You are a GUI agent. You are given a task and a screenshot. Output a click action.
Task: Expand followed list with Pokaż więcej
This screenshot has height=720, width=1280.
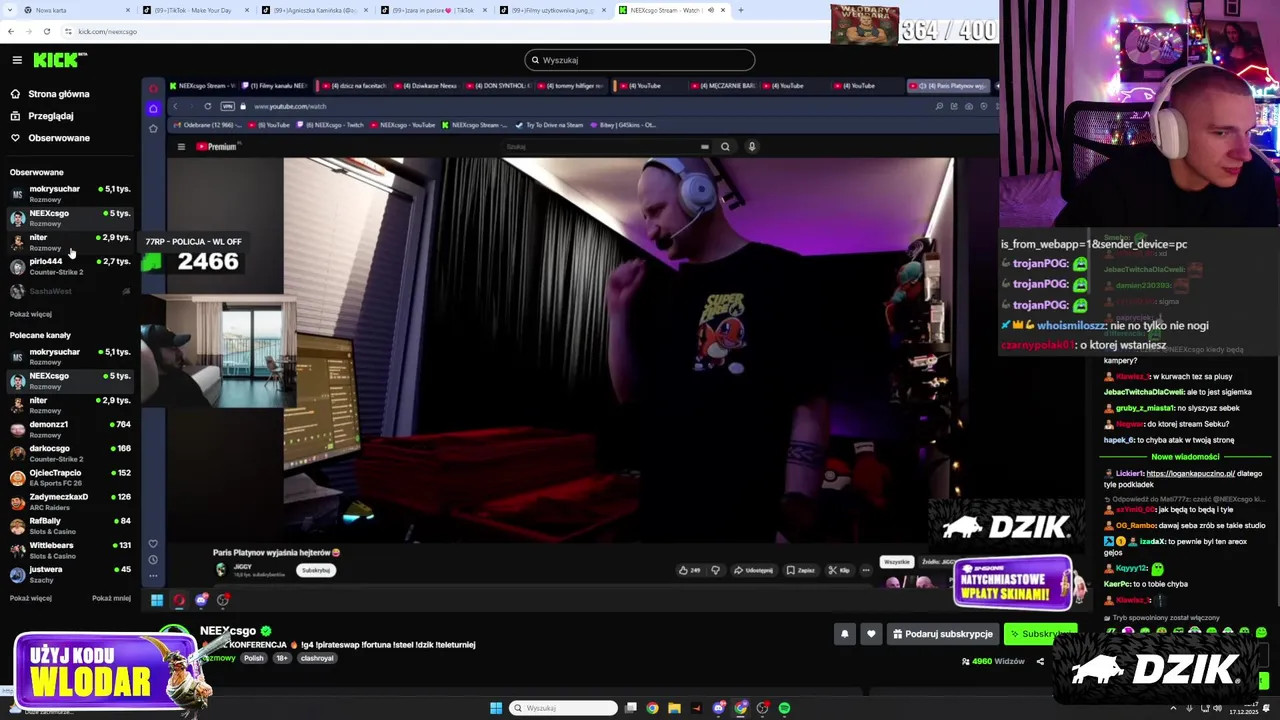coord(31,314)
